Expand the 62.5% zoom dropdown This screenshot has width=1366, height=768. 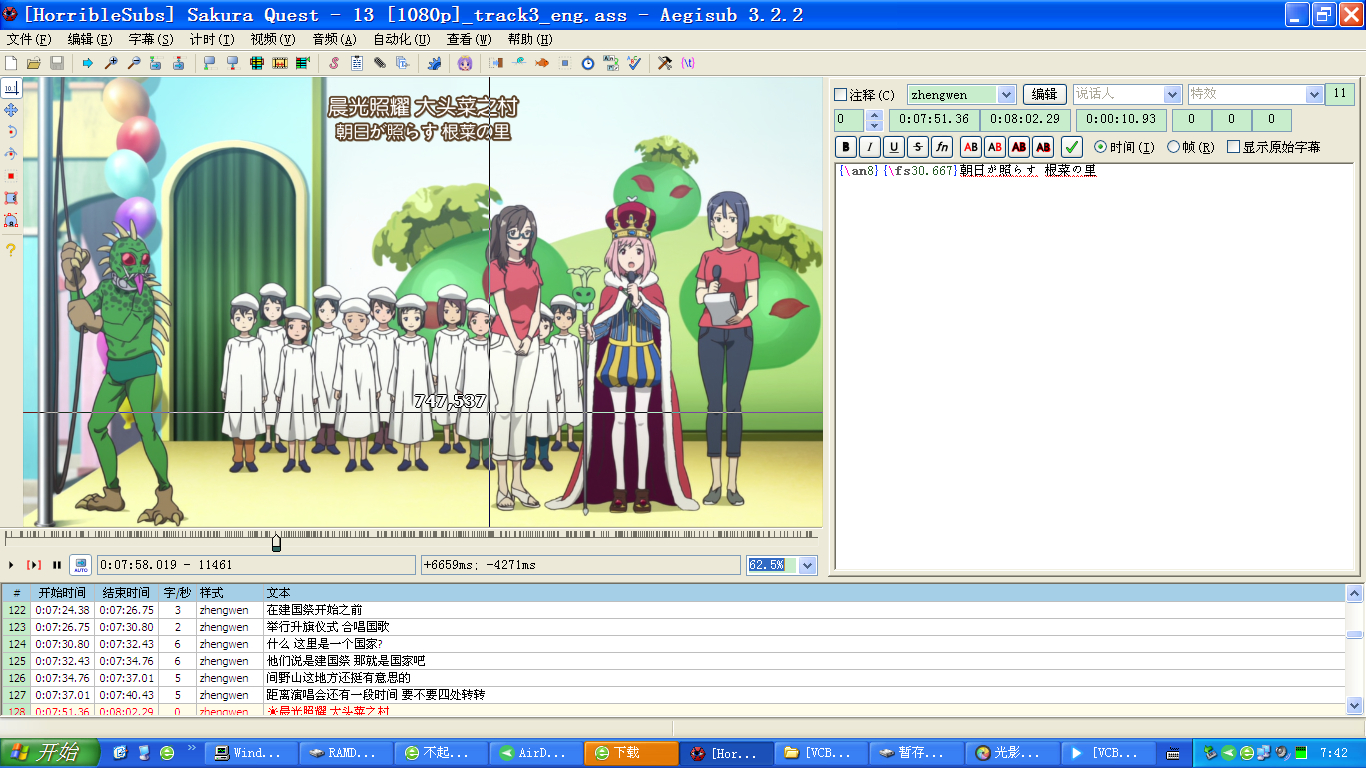coord(807,565)
